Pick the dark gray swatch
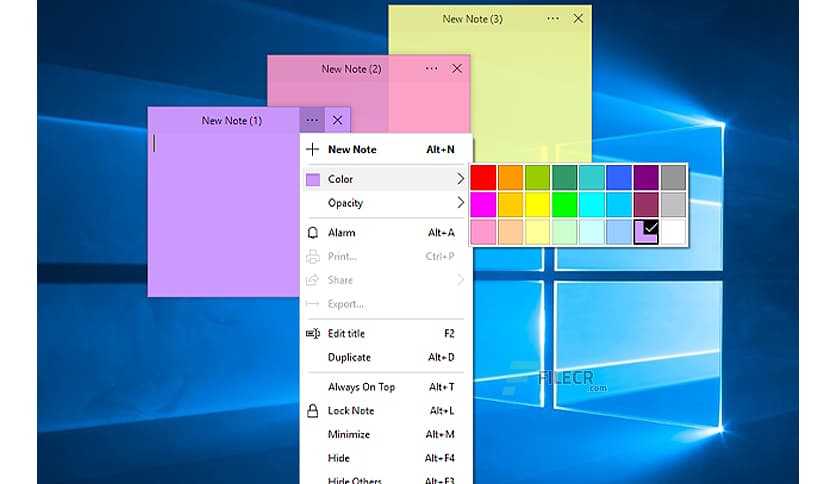The height and width of the screenshot is (484, 836). pos(673,178)
